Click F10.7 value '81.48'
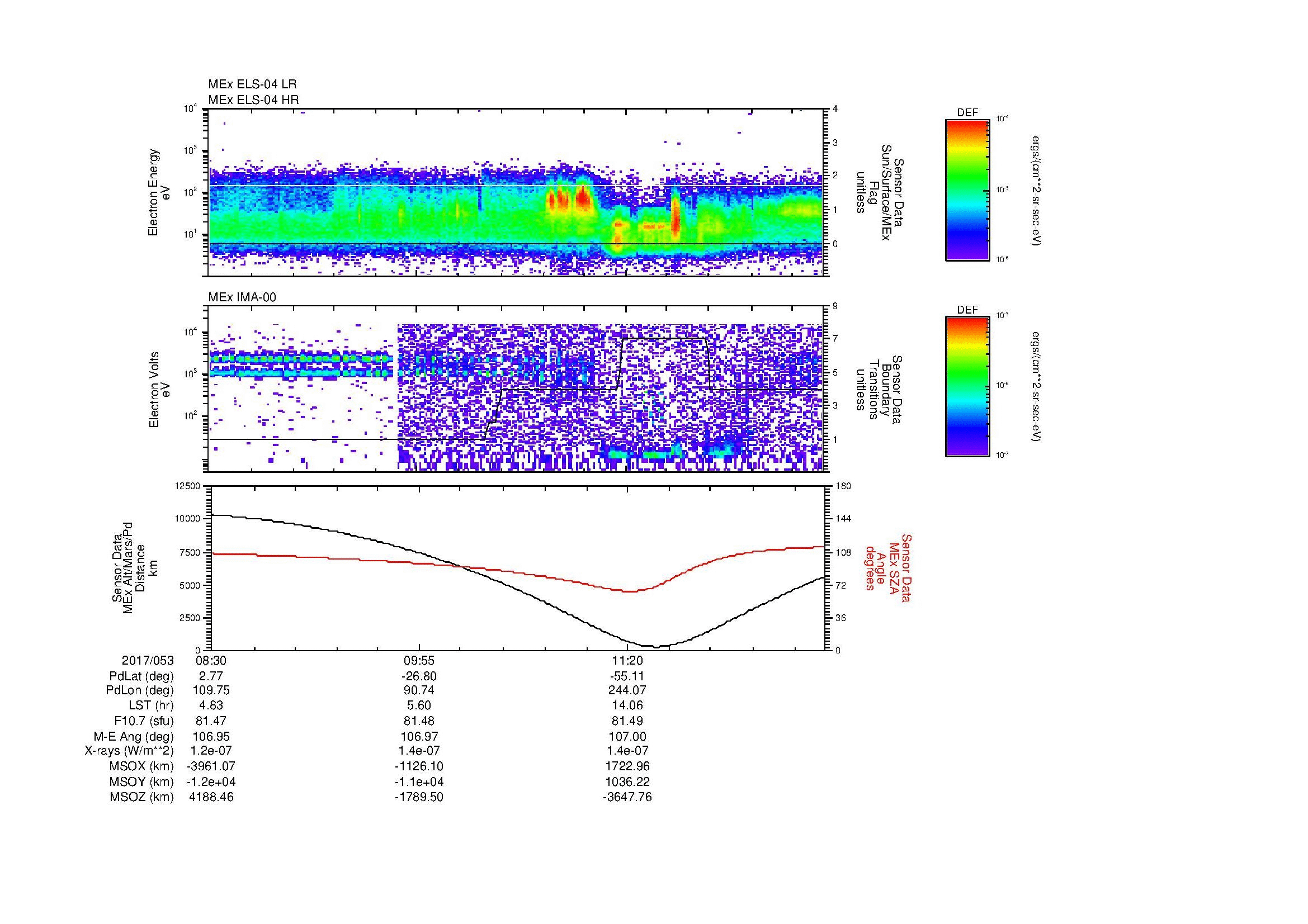The image size is (1308, 924). tap(419, 721)
